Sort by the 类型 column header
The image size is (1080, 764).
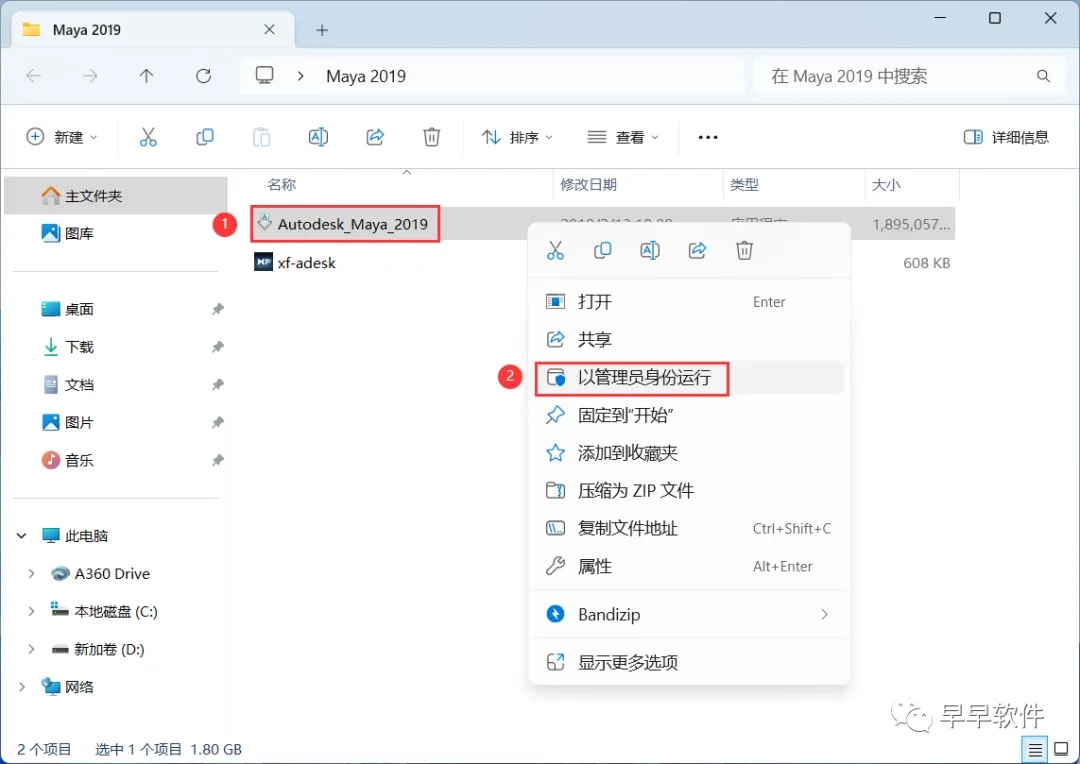(744, 185)
